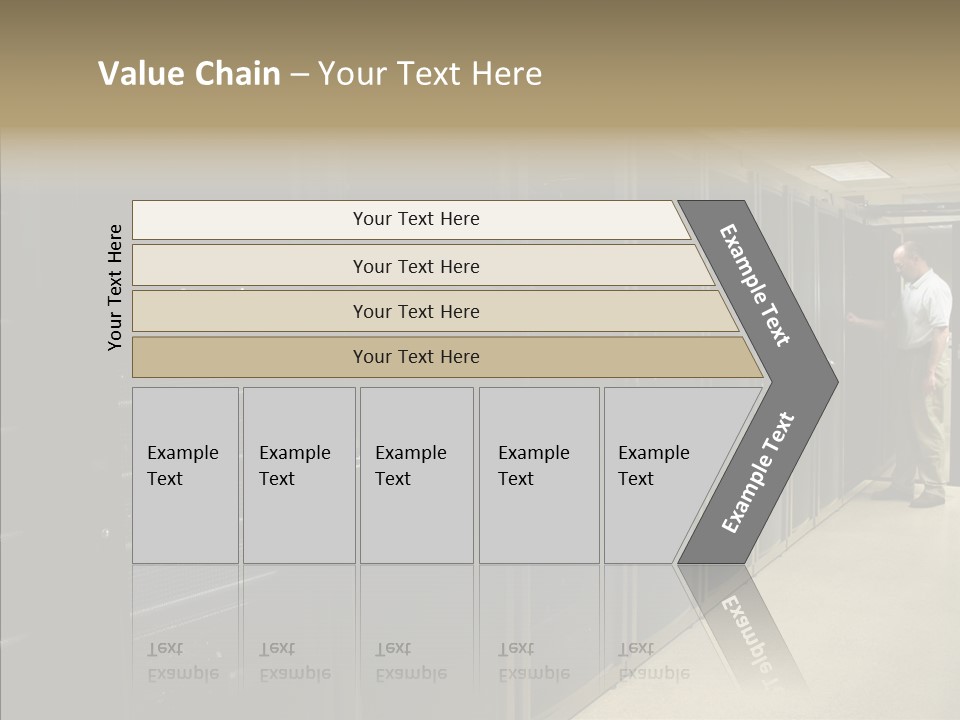
Task: Click the upper dark arrow 'Example Text' label
Action: [x=755, y=285]
